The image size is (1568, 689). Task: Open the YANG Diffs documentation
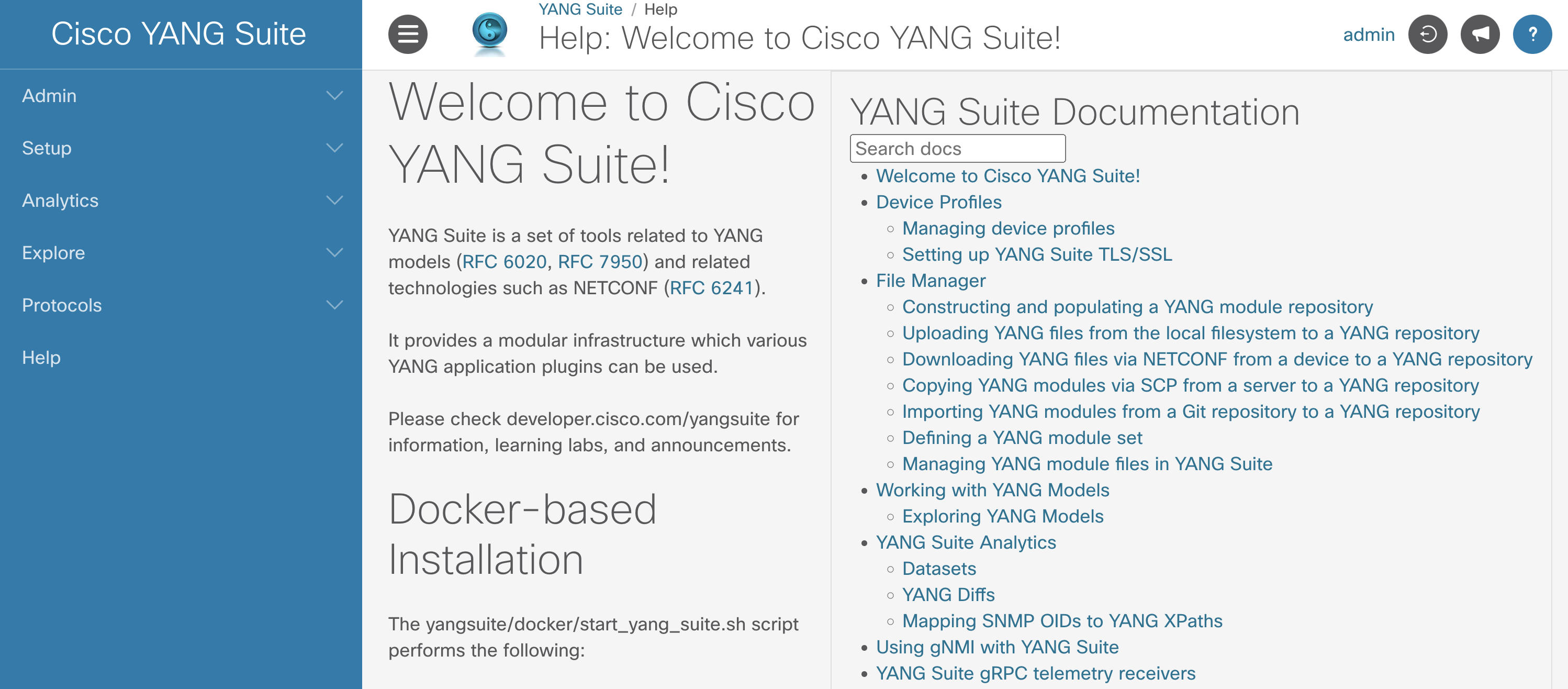click(x=948, y=595)
